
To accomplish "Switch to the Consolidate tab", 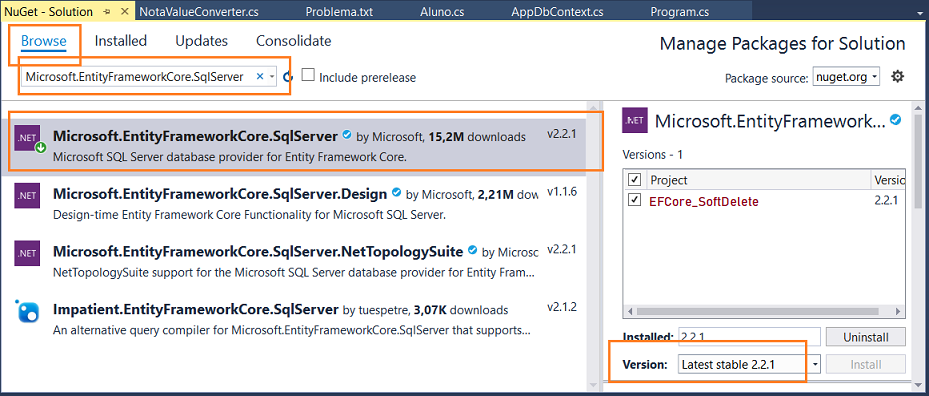I will [293, 41].
